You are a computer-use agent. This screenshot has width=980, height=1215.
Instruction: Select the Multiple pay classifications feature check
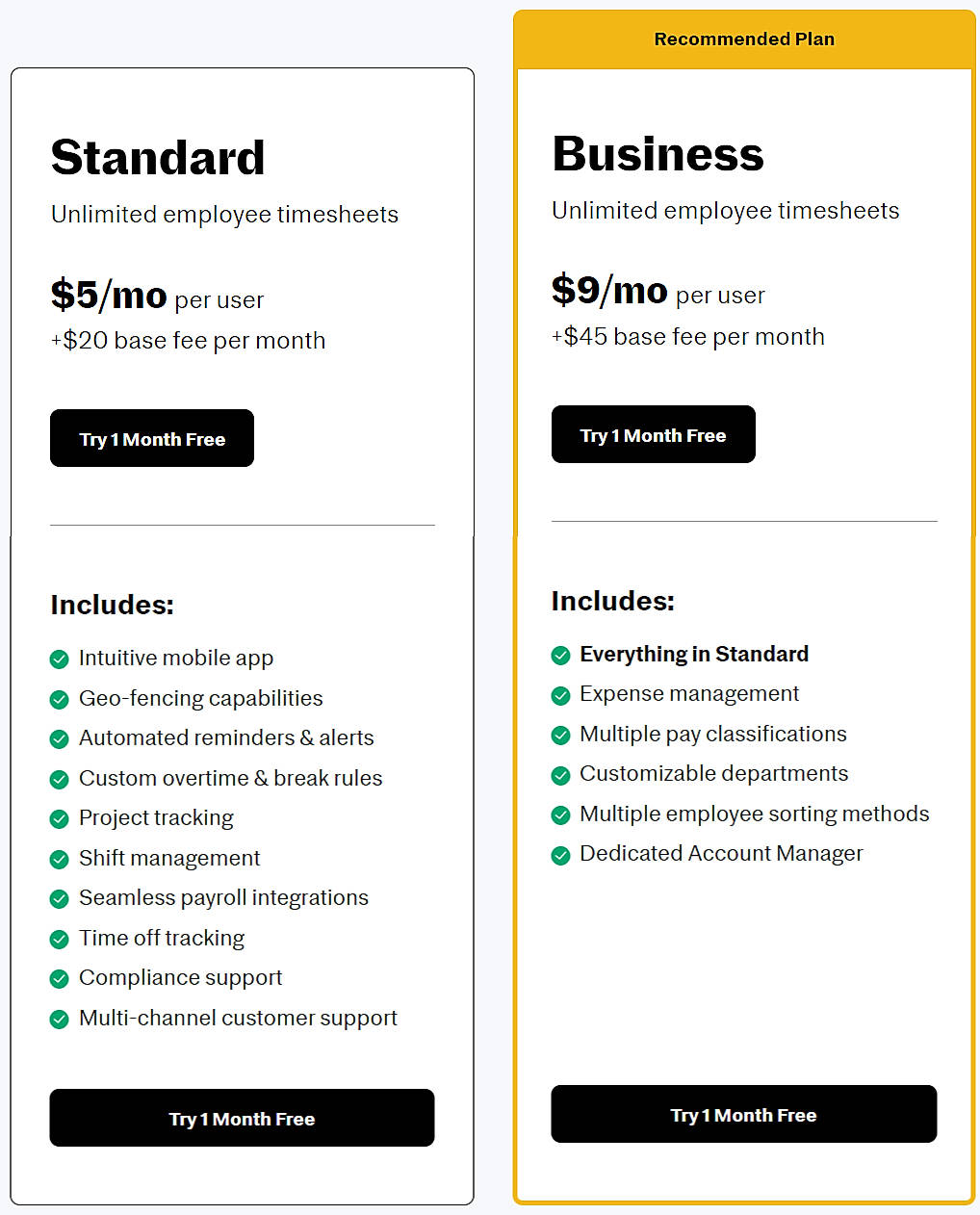point(561,735)
